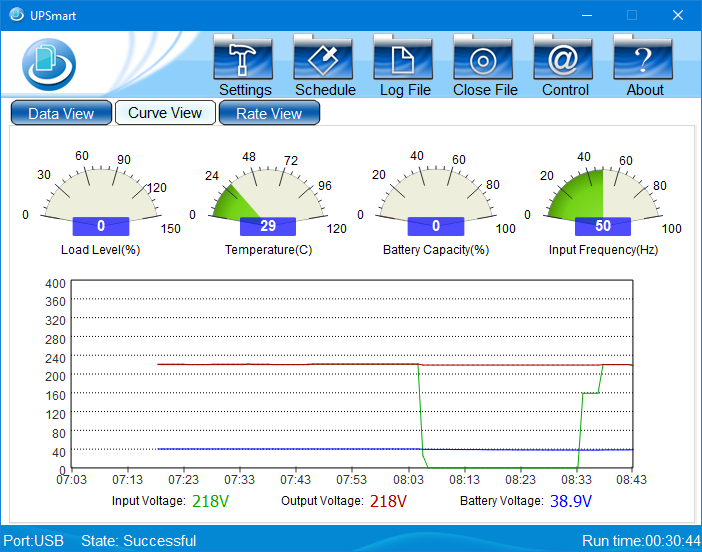Viewport: 702px width, 552px height.
Task: Click the 08:03 time axis label
Action: pyautogui.click(x=408, y=480)
